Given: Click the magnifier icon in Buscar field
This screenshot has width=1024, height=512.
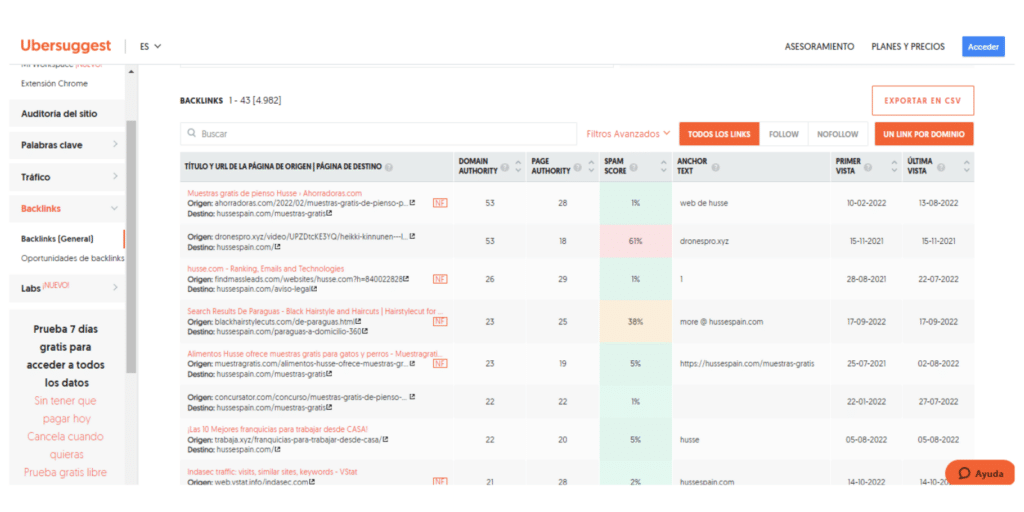Looking at the screenshot, I should 191,133.
